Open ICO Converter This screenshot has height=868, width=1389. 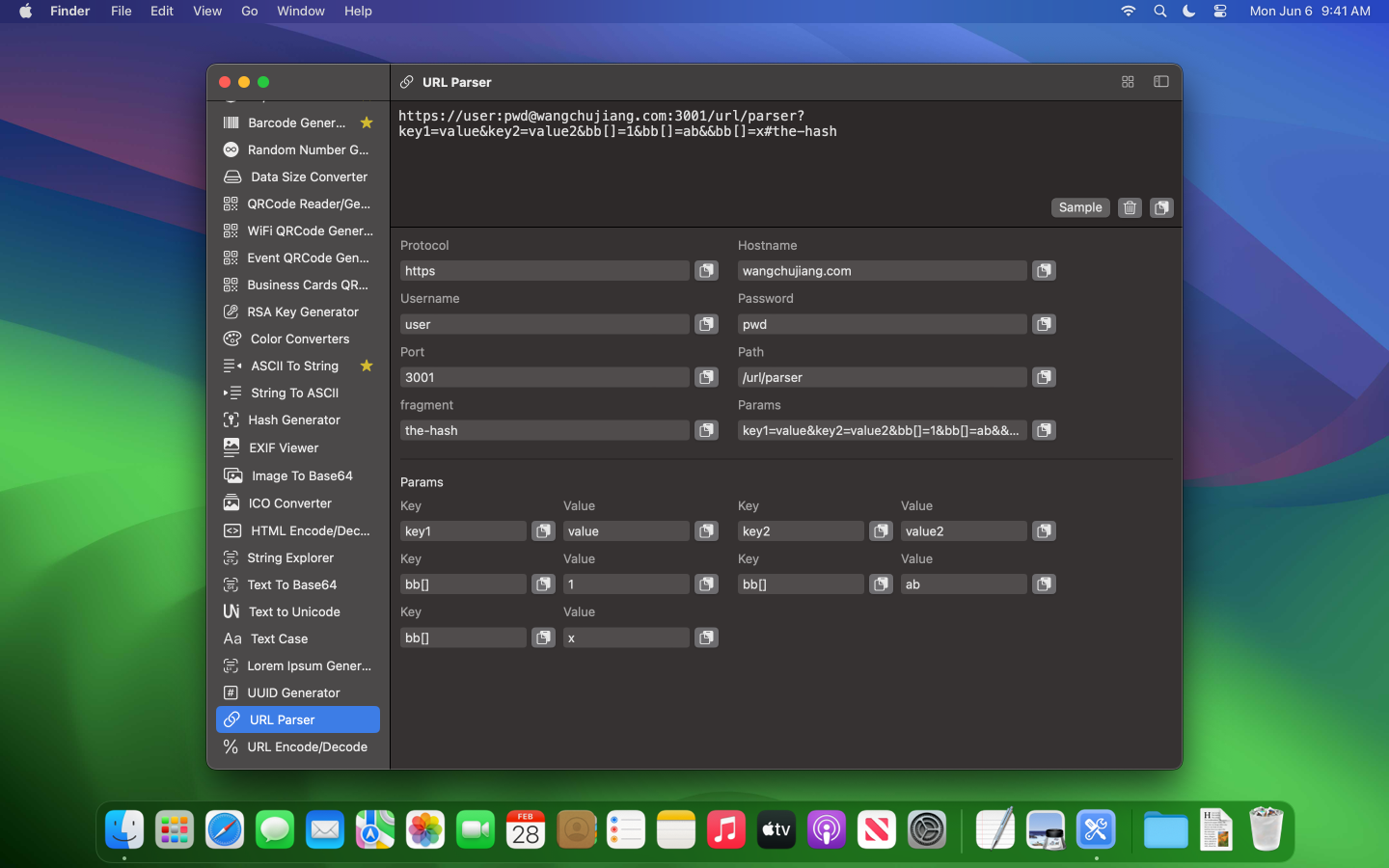(x=298, y=503)
